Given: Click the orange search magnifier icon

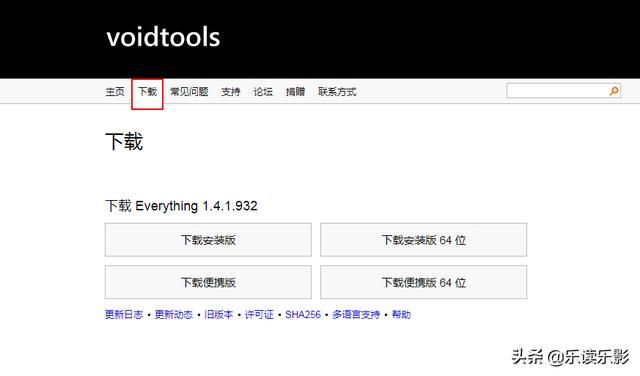Looking at the screenshot, I should pyautogui.click(x=614, y=91).
